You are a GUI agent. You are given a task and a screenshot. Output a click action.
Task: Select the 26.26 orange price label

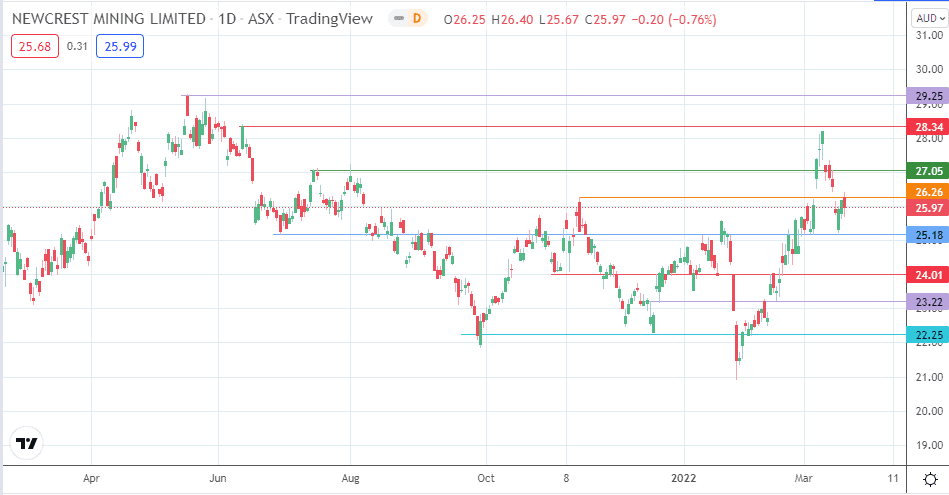[x=928, y=192]
